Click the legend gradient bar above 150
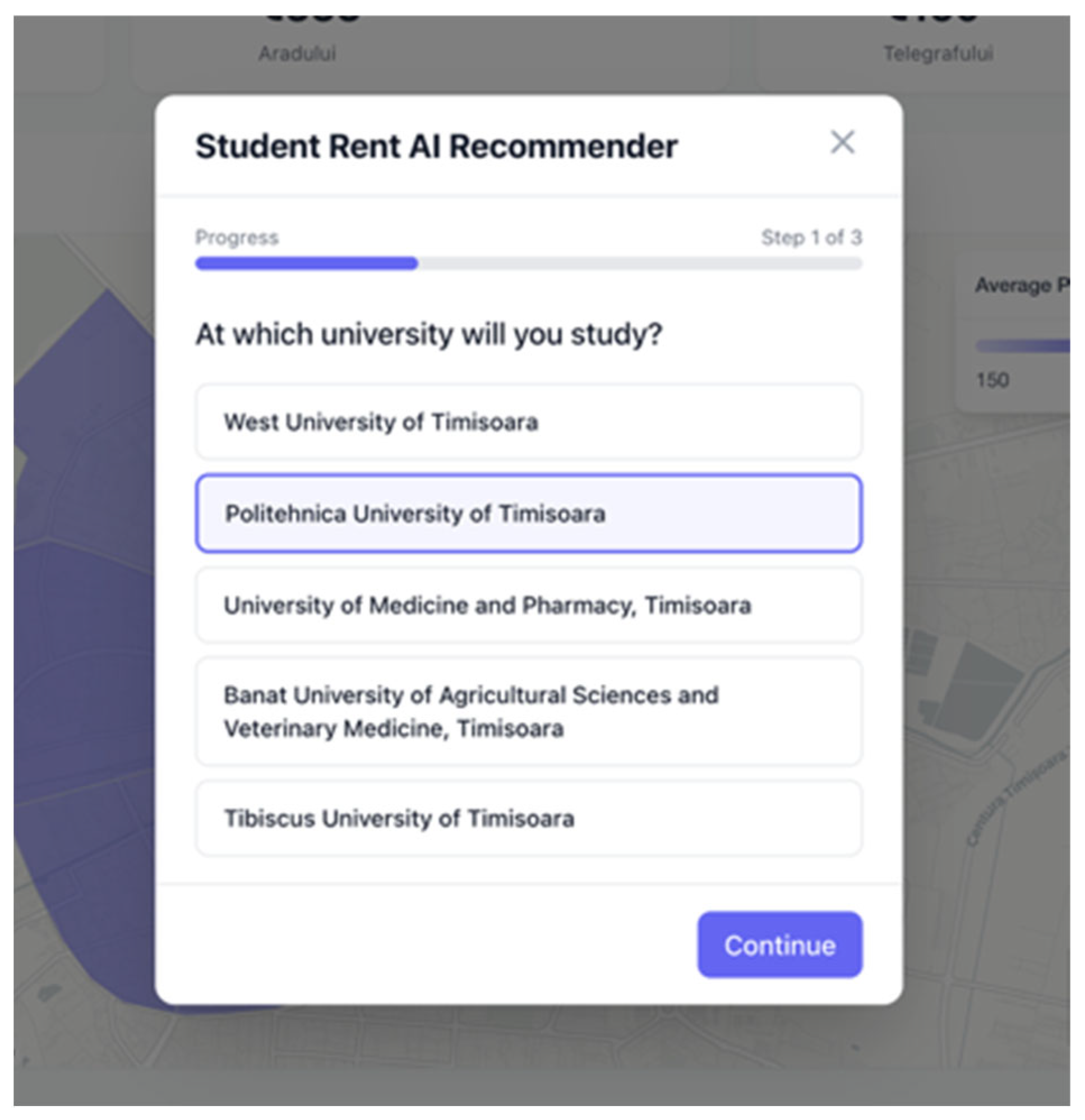The width and height of the screenshot is (1085, 1120). coord(1023,345)
